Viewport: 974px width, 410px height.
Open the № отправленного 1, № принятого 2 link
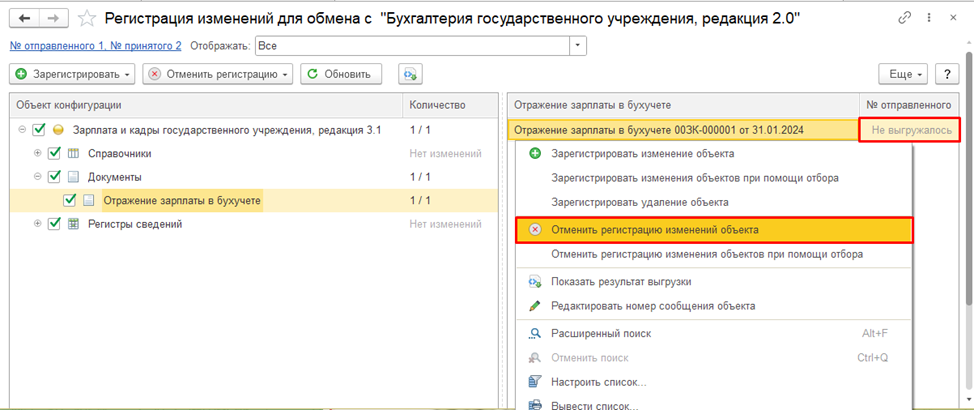point(96,45)
